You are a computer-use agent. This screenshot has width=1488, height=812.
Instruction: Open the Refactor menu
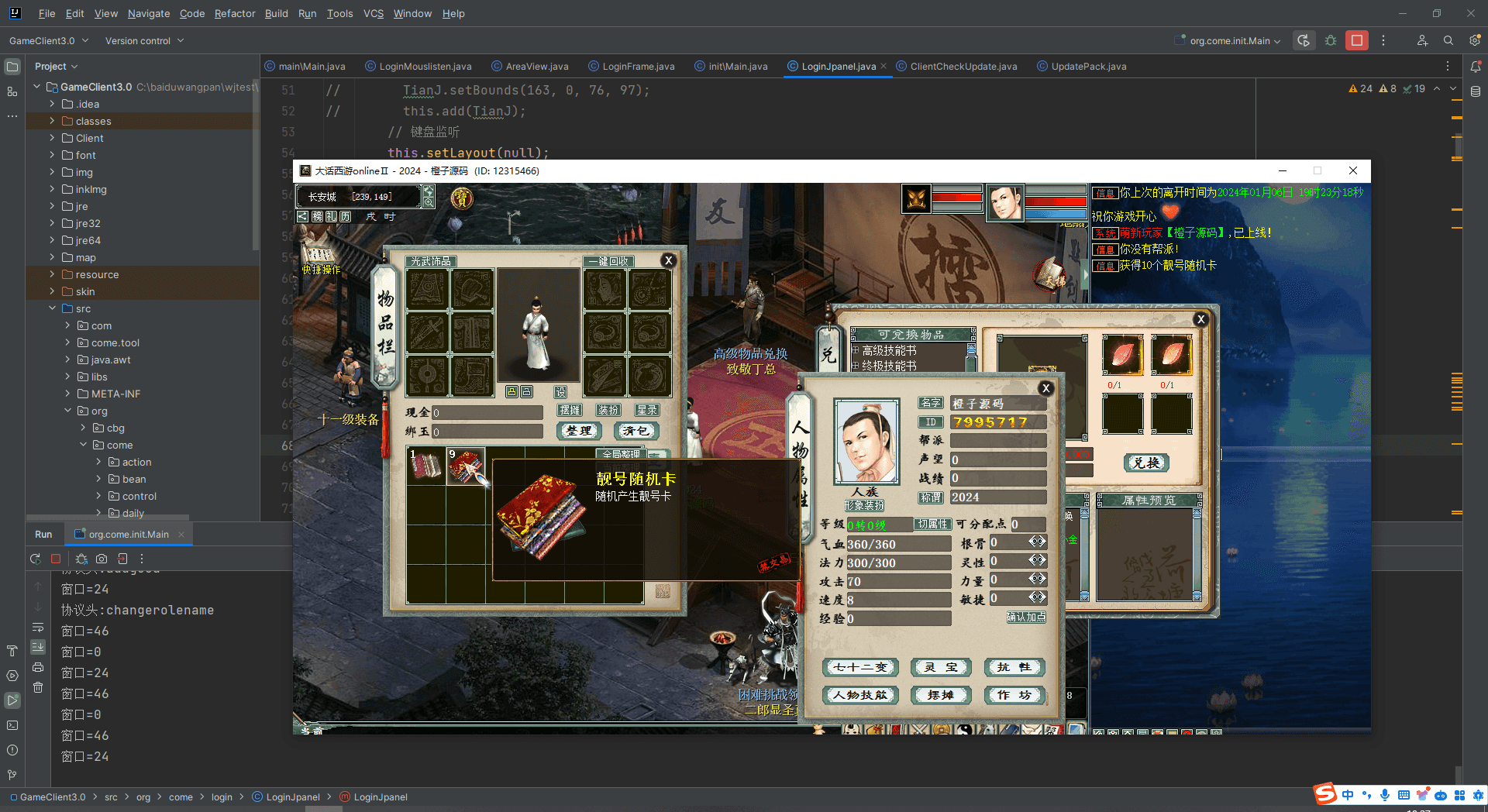coord(234,13)
